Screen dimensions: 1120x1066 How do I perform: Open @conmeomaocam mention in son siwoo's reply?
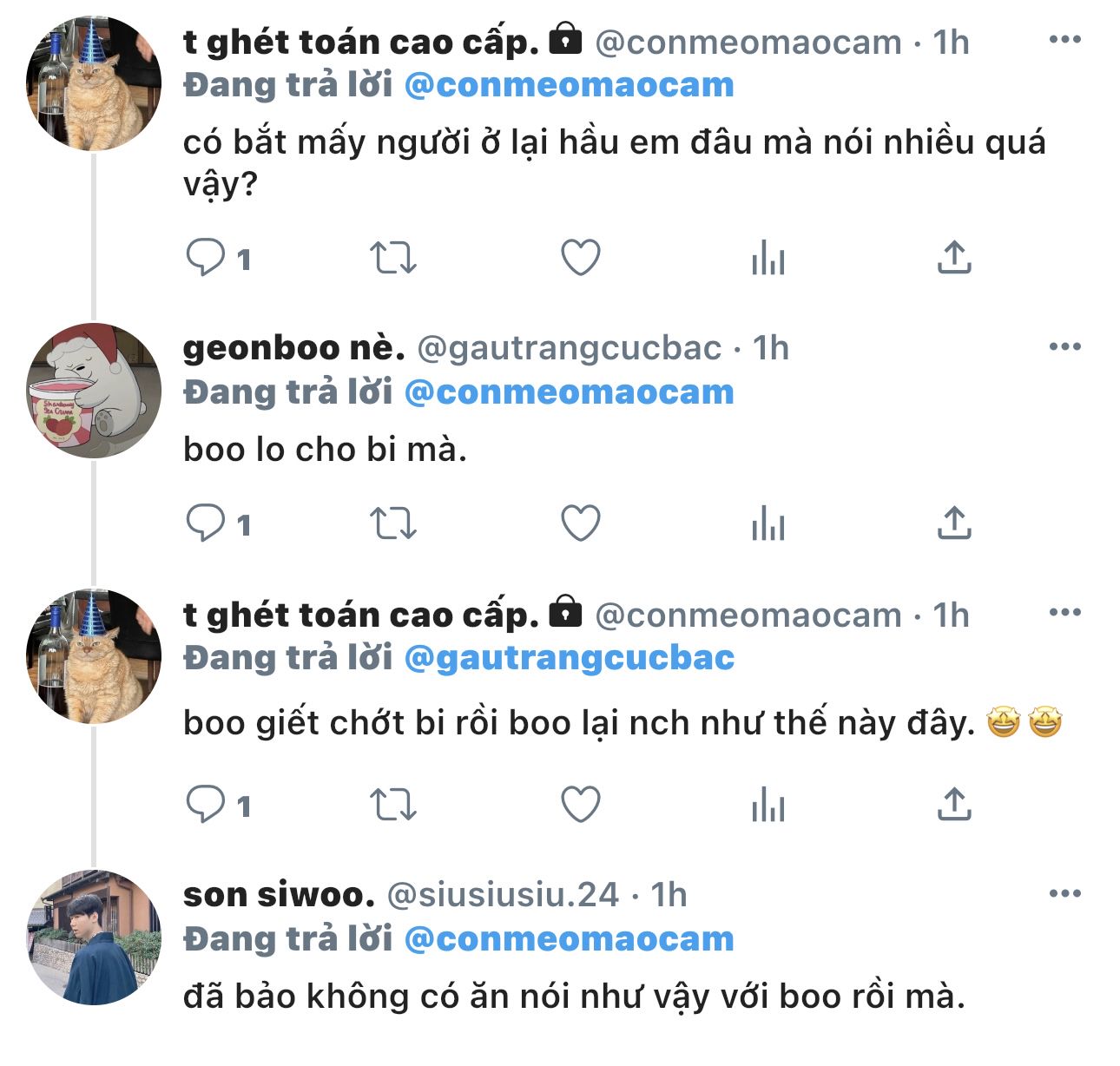[570, 939]
